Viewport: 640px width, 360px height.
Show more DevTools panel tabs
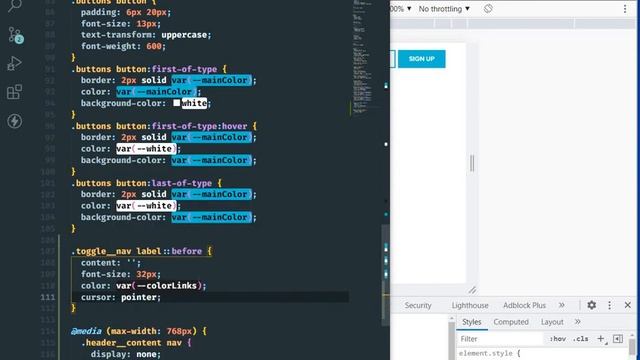click(562, 305)
